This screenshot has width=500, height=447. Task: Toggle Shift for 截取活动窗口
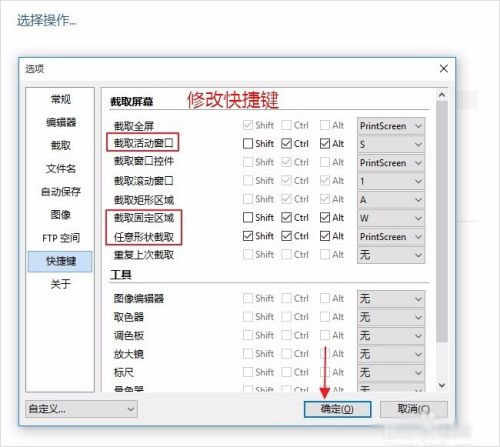(x=248, y=144)
